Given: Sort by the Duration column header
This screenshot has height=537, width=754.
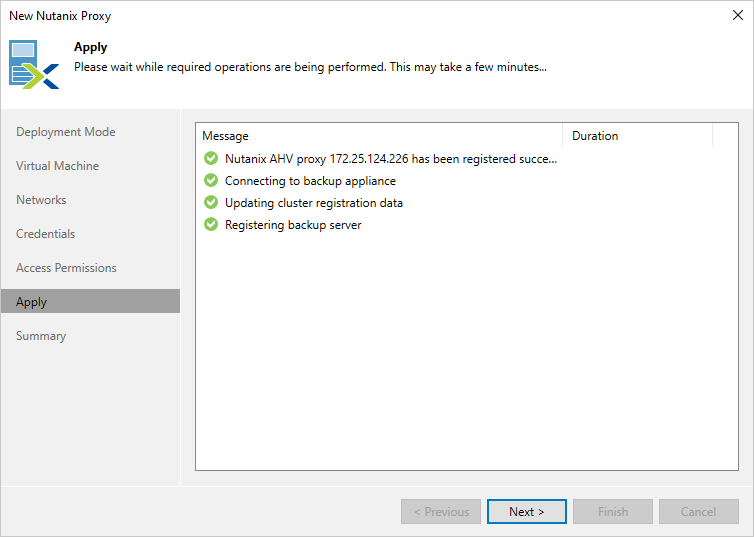Looking at the screenshot, I should 638,136.
